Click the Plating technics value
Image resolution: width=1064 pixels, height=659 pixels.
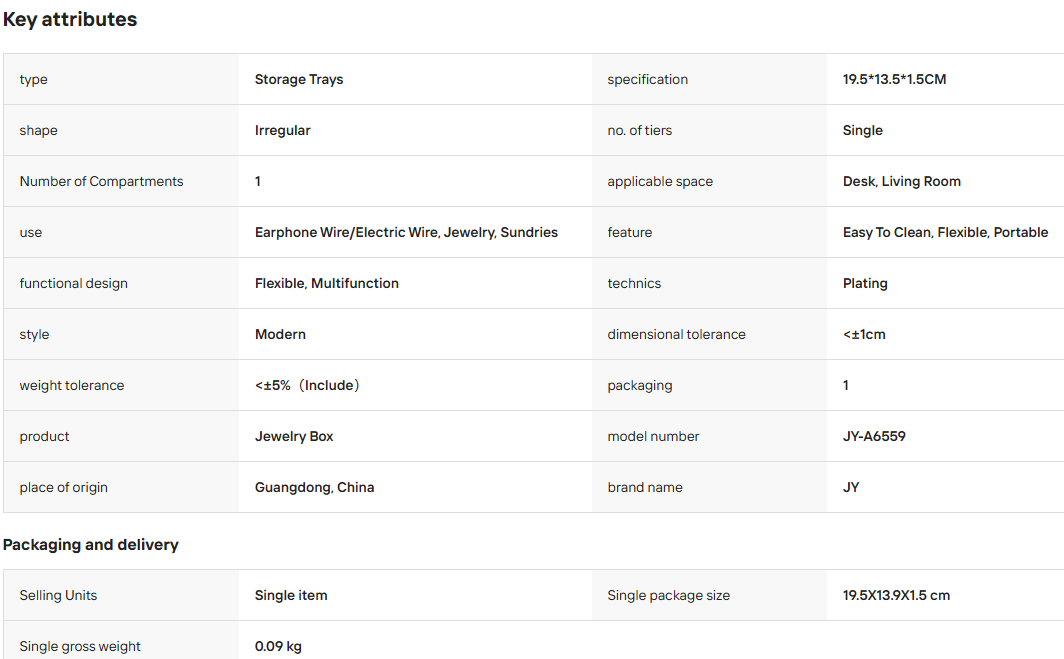pyautogui.click(x=865, y=283)
